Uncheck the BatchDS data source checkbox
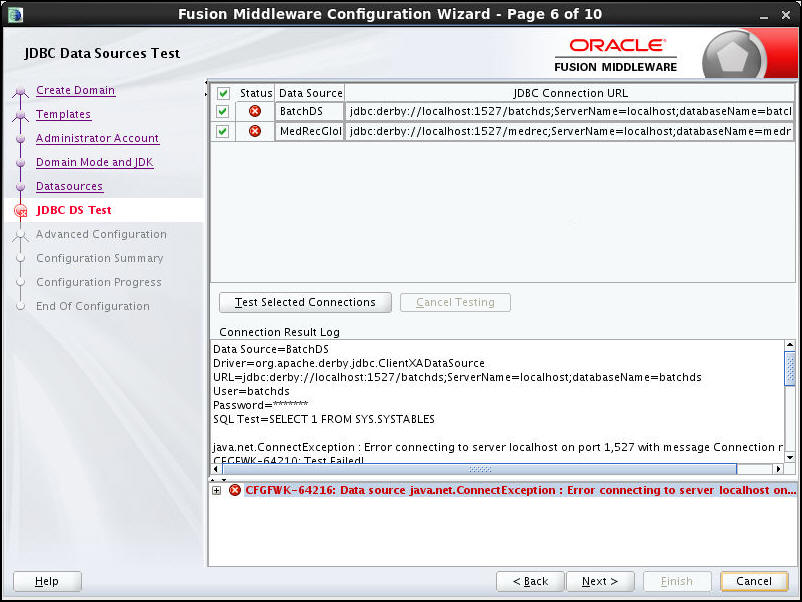 tap(222, 111)
